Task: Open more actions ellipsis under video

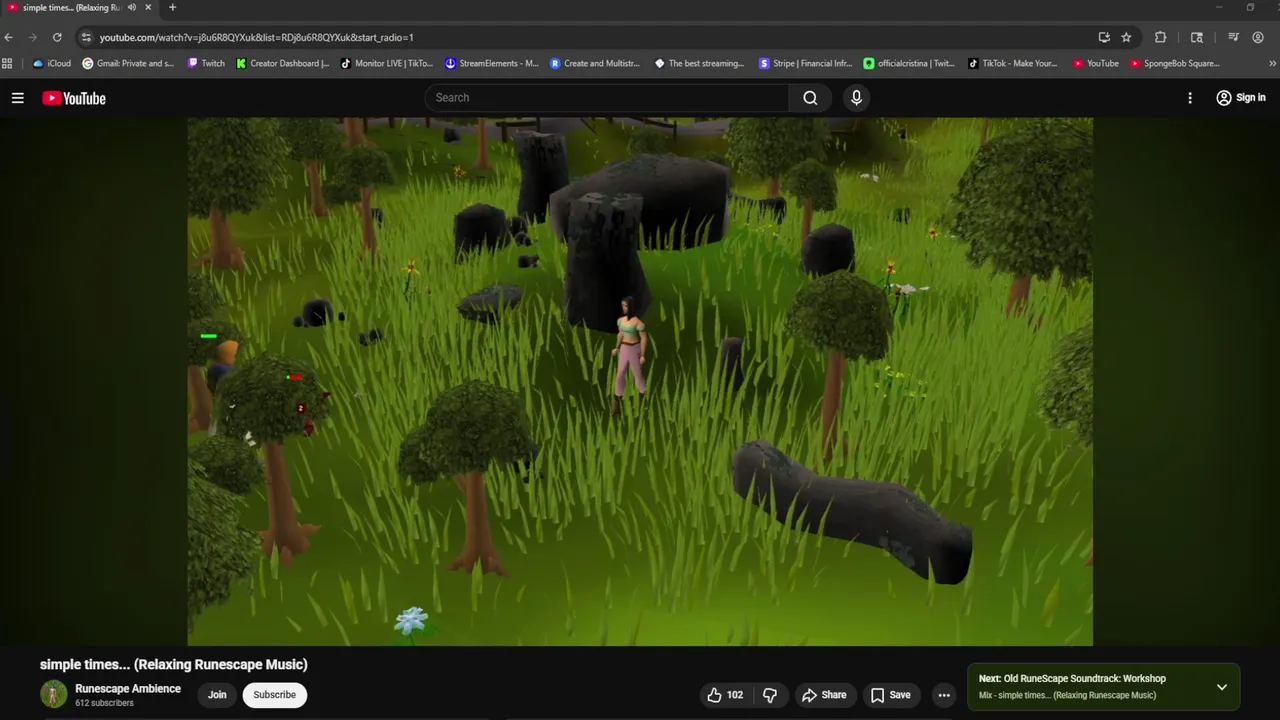Action: [944, 695]
